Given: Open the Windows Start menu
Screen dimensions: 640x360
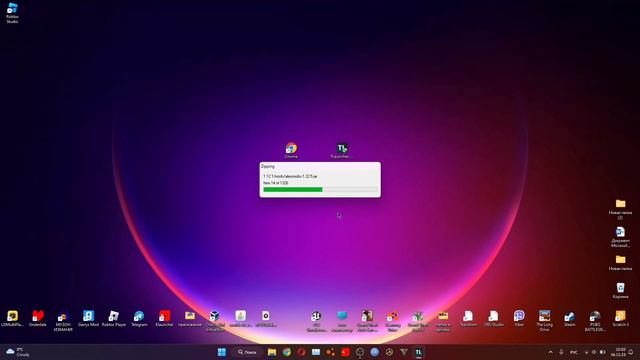Looking at the screenshot, I should point(222,352).
